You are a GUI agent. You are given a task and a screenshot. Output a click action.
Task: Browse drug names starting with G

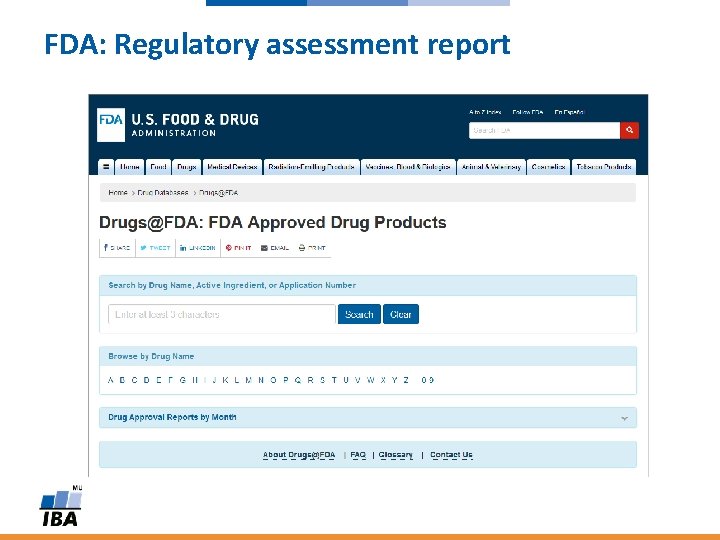[x=183, y=380]
